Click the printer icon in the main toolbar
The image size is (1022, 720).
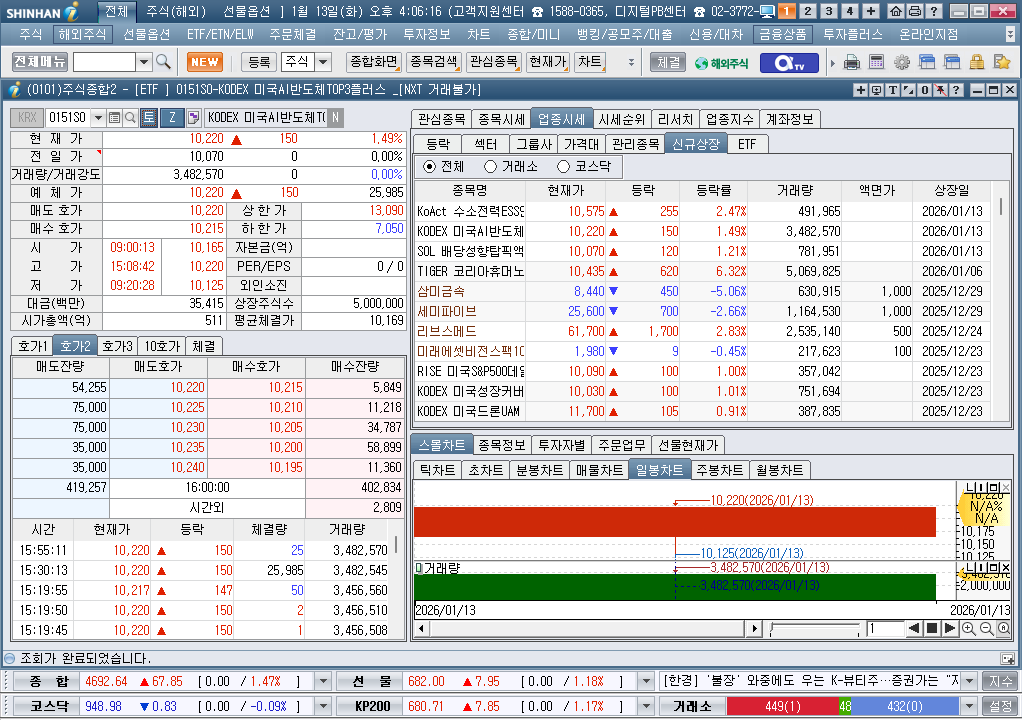[851, 63]
